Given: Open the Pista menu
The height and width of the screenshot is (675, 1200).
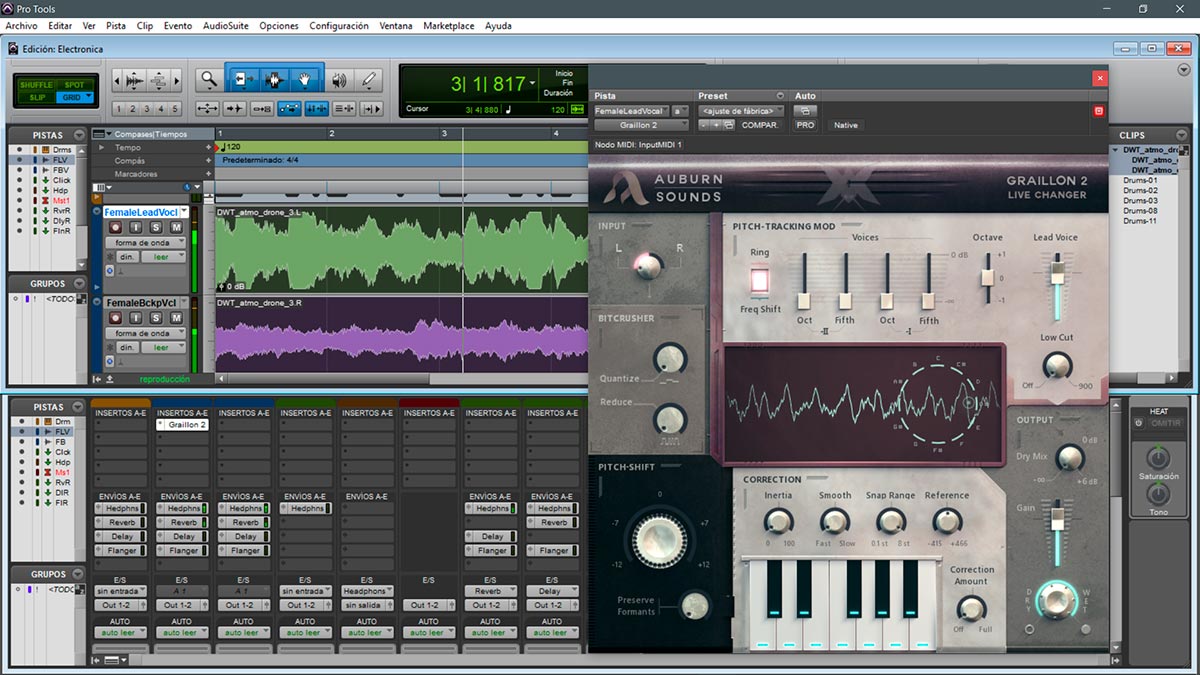Looking at the screenshot, I should click(x=116, y=26).
